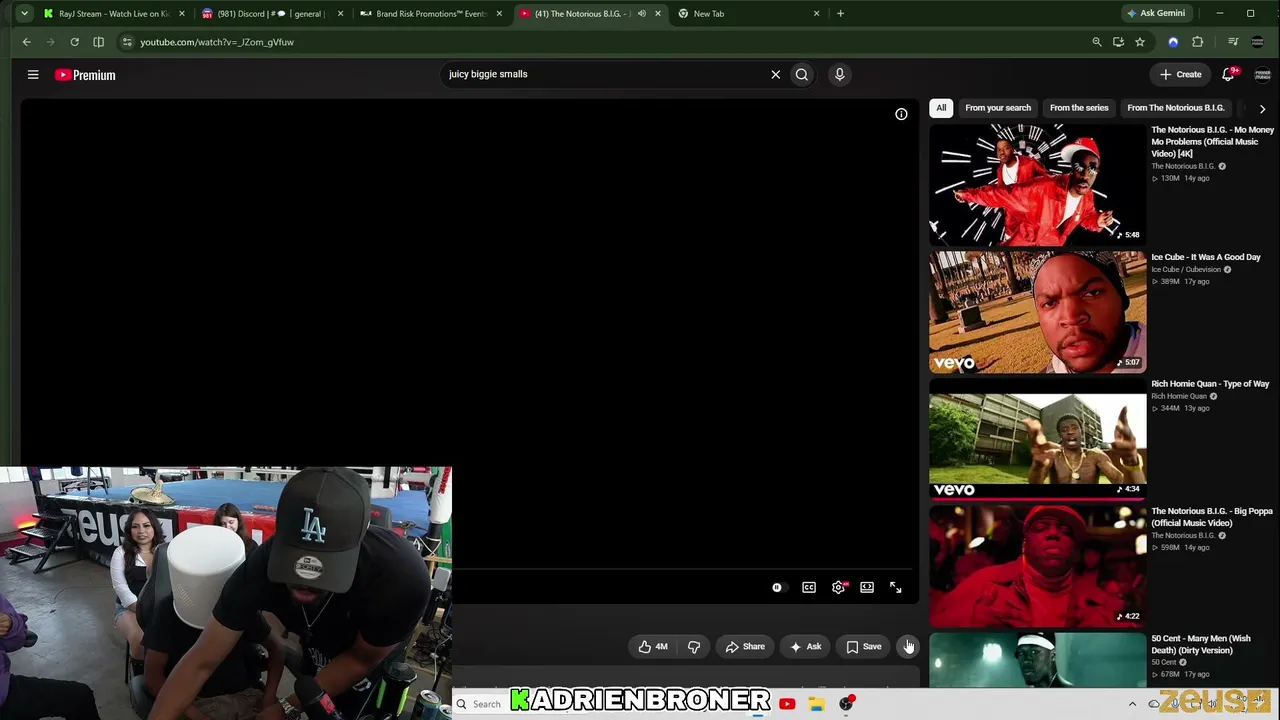This screenshot has height=720, width=1280.
Task: Run search with the magnifier button
Action: (x=802, y=74)
